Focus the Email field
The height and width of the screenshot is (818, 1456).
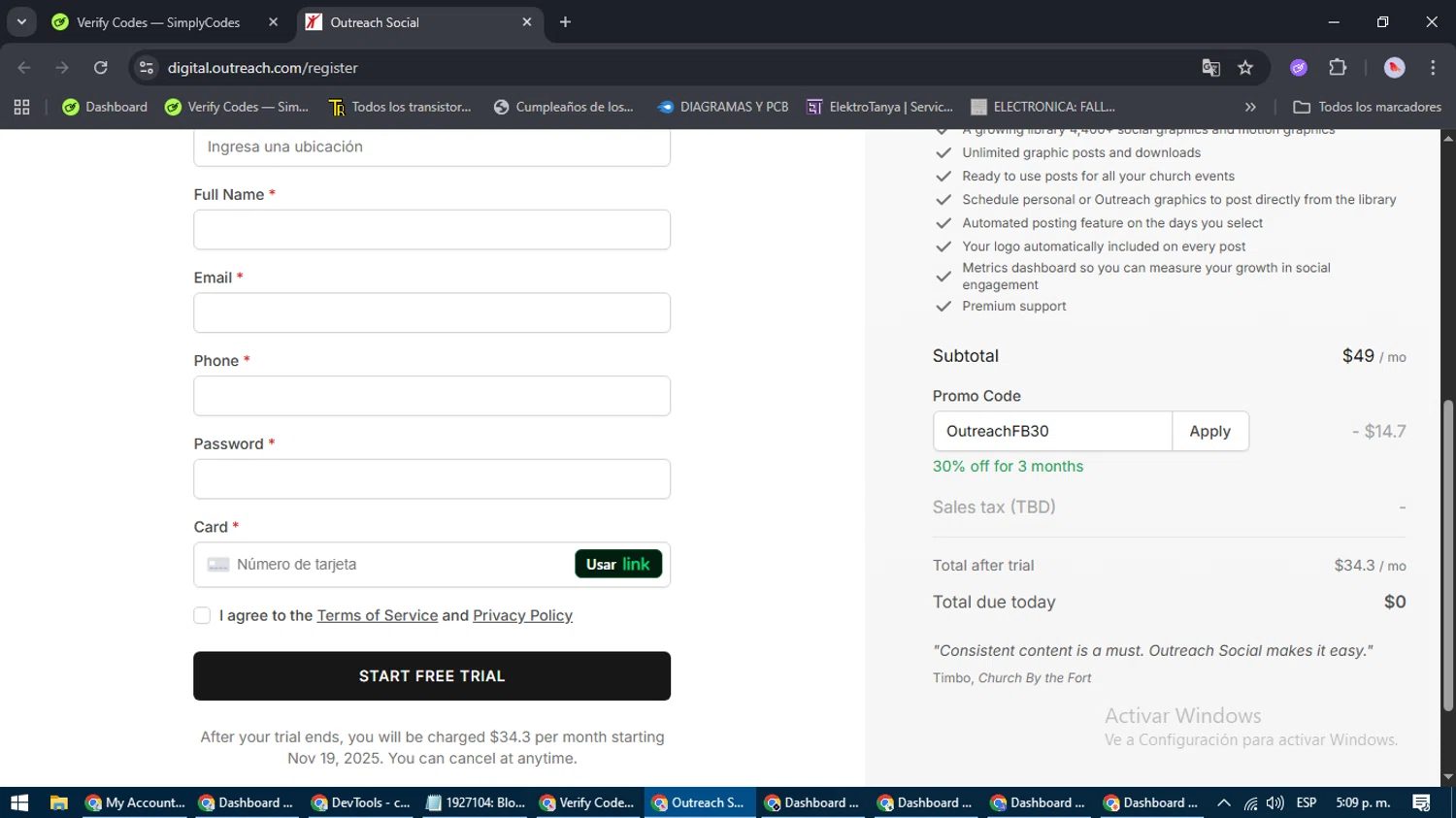pos(432,312)
